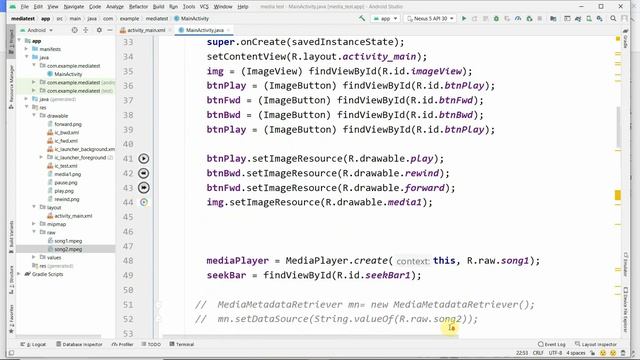Screen dimensions: 640x360
Task: Switch to activity_main.xml editor tab
Action: click(145, 30)
